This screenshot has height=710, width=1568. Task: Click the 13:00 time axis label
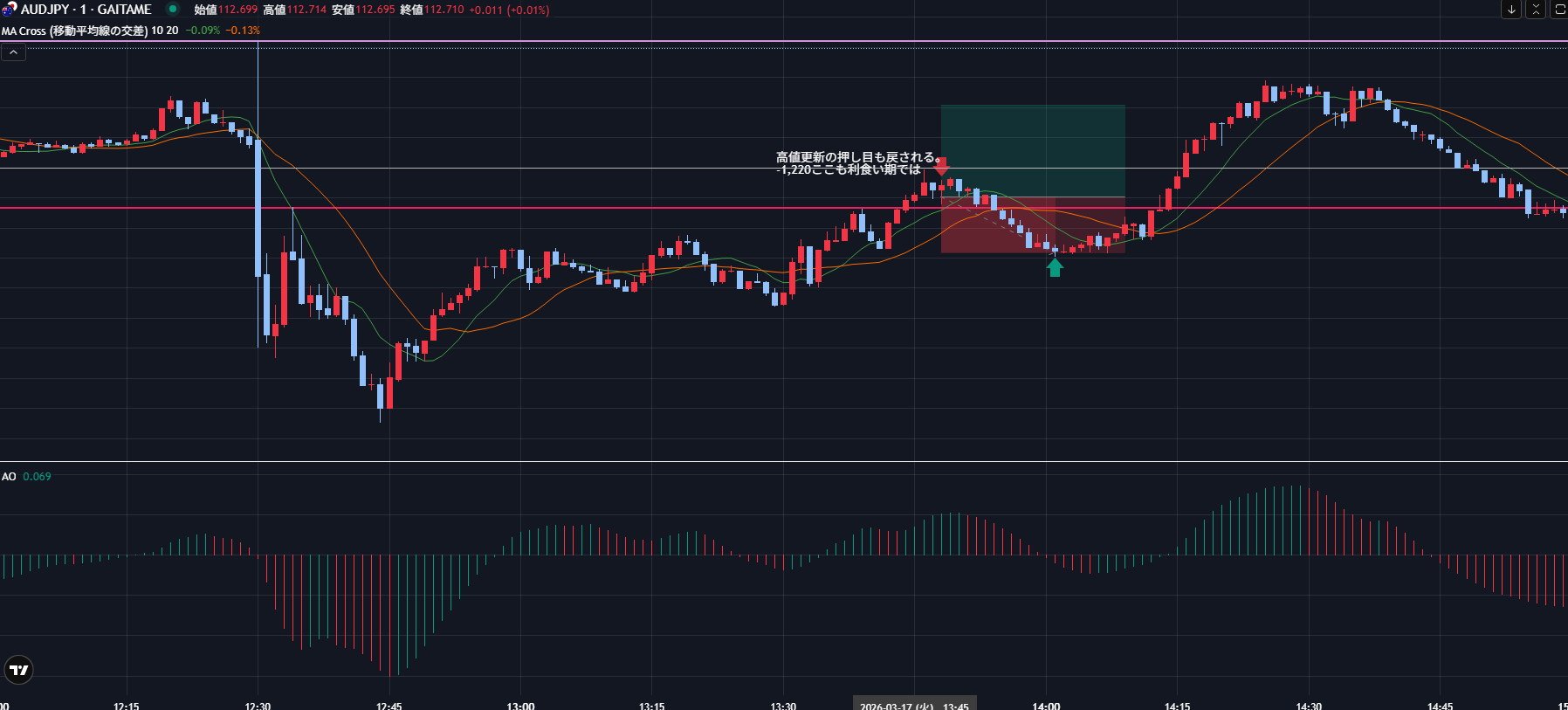click(x=520, y=705)
